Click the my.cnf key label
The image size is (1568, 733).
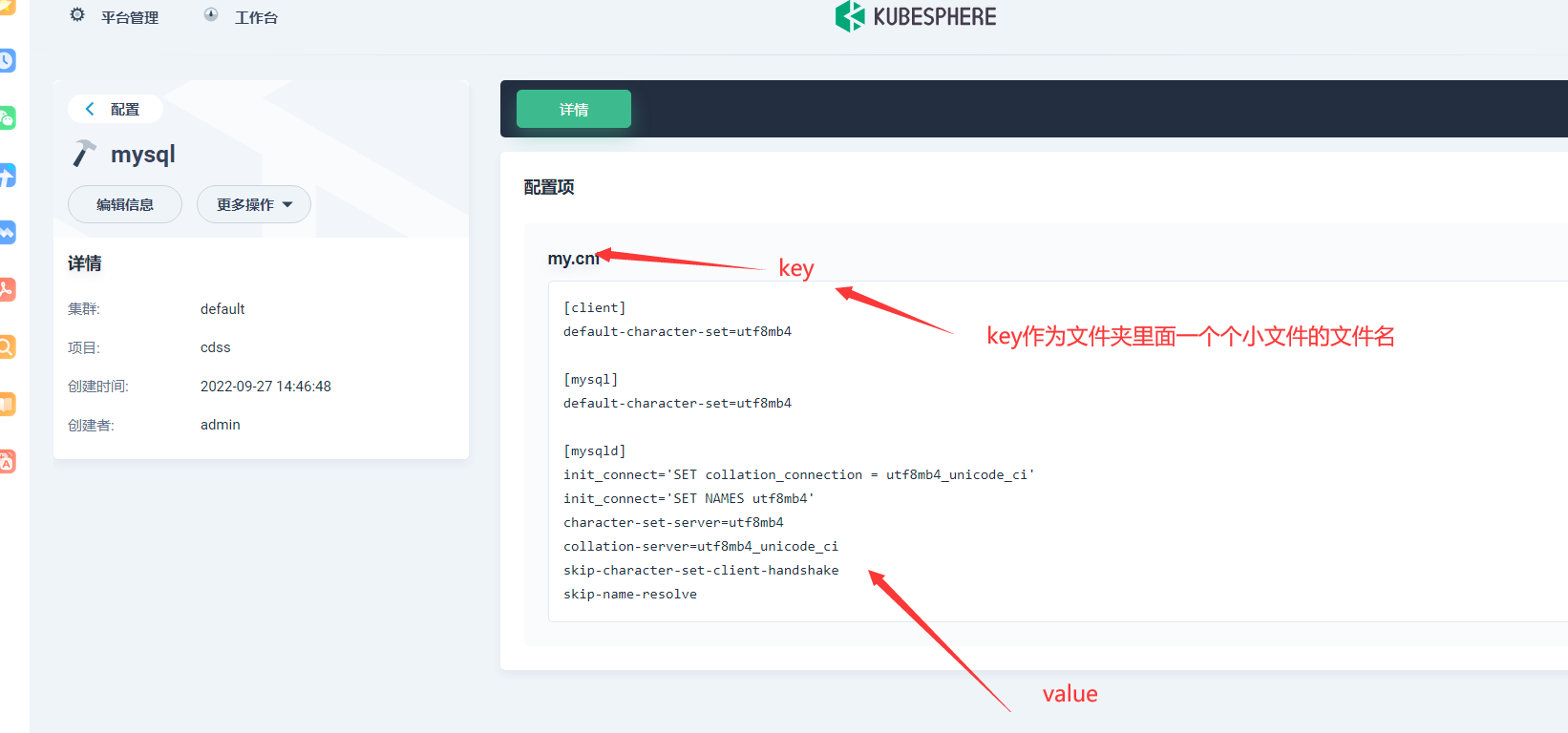(x=572, y=259)
